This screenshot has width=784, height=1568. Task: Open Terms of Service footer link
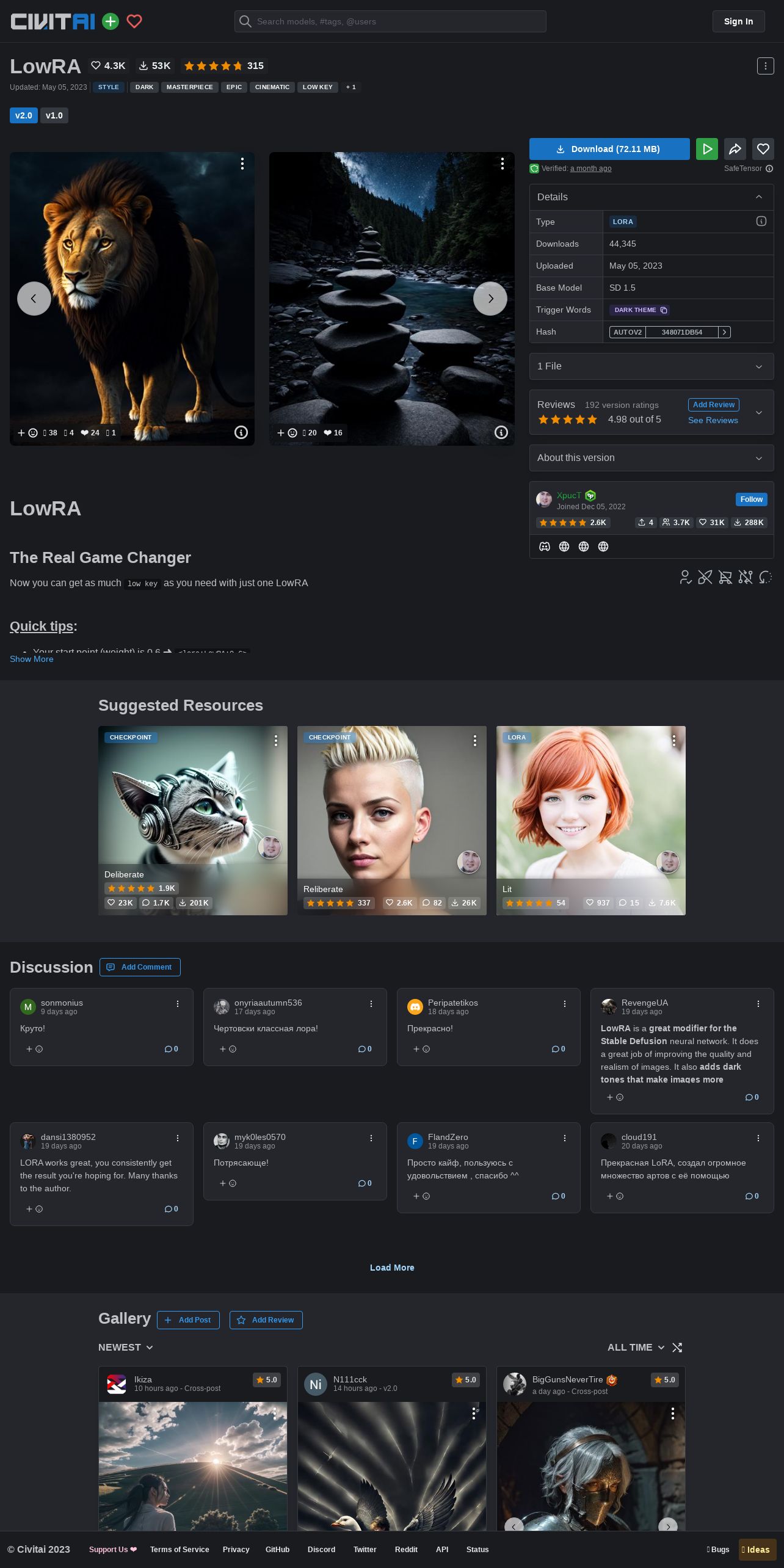180,1550
